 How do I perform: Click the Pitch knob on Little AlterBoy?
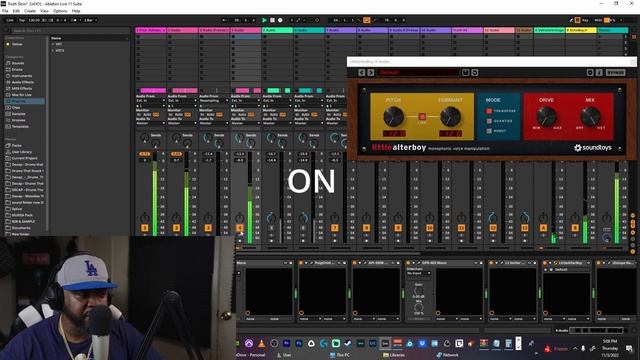(393, 117)
